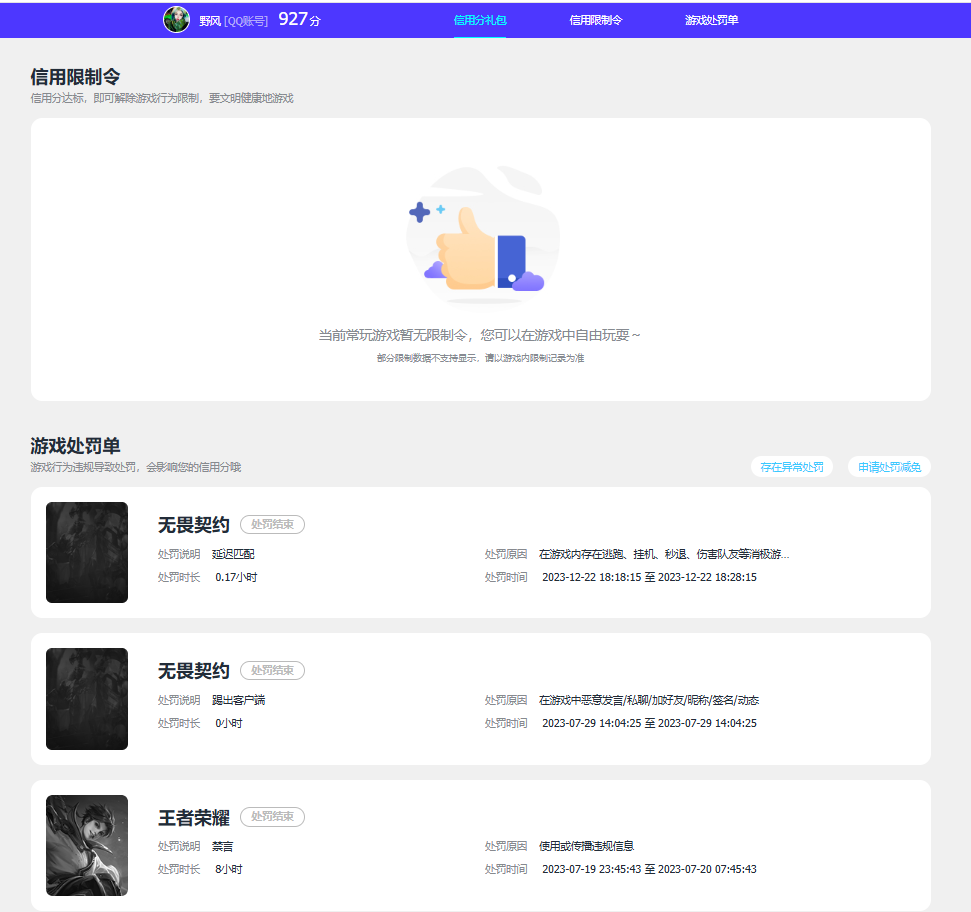This screenshot has width=971, height=912.
Task: Click 处罚结束 badge on the 踢出客户端 record
Action: [x=272, y=671]
